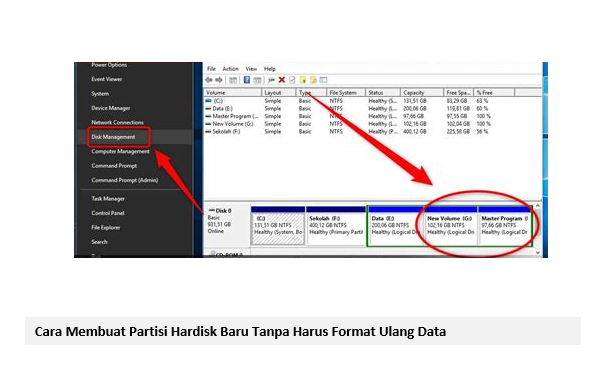Select the Sekolah (F:) partition block in Disk 0
This screenshot has width=600, height=365.
pos(336,226)
